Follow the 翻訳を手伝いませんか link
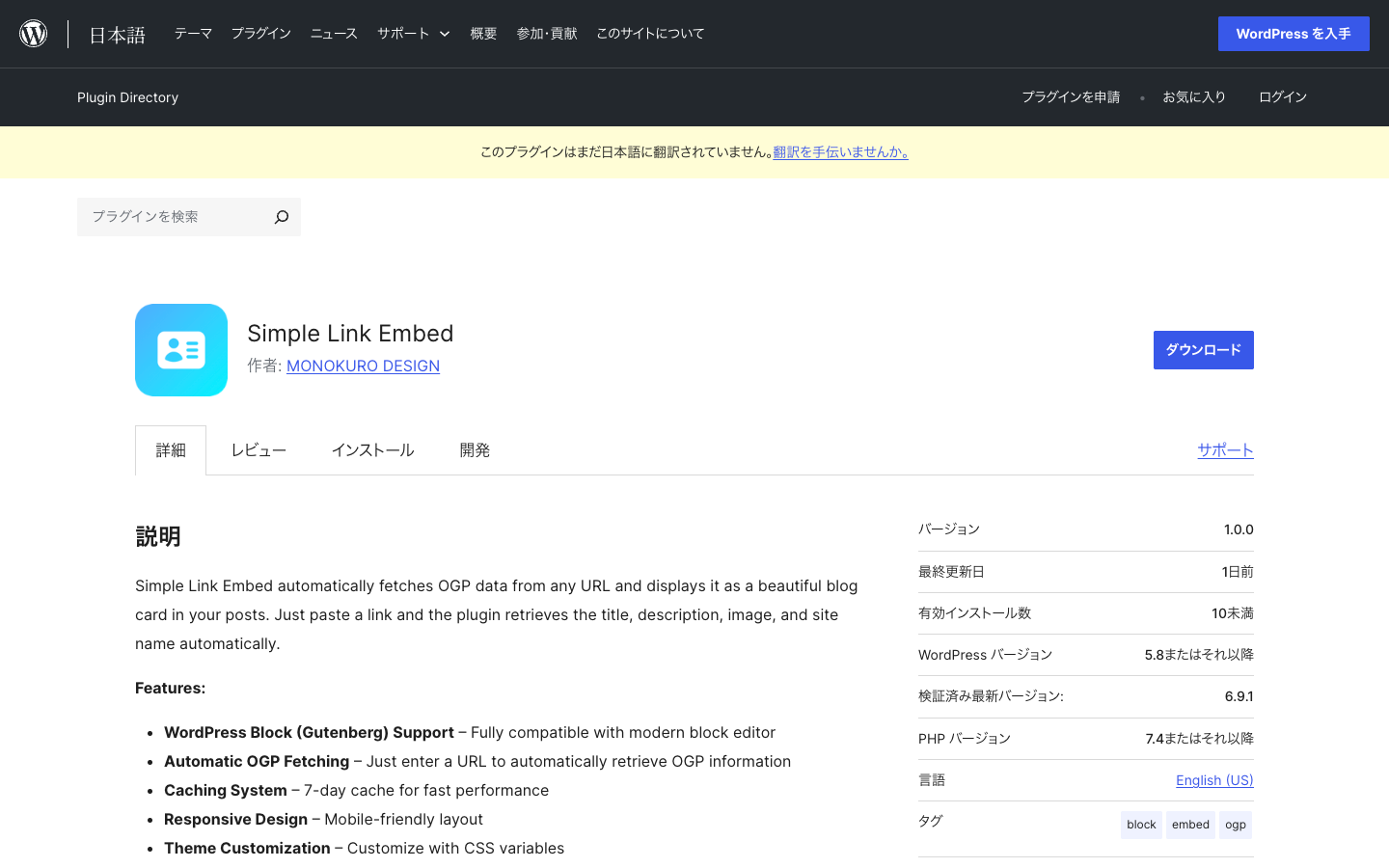Screen dimensions: 1389x868 [840, 152]
